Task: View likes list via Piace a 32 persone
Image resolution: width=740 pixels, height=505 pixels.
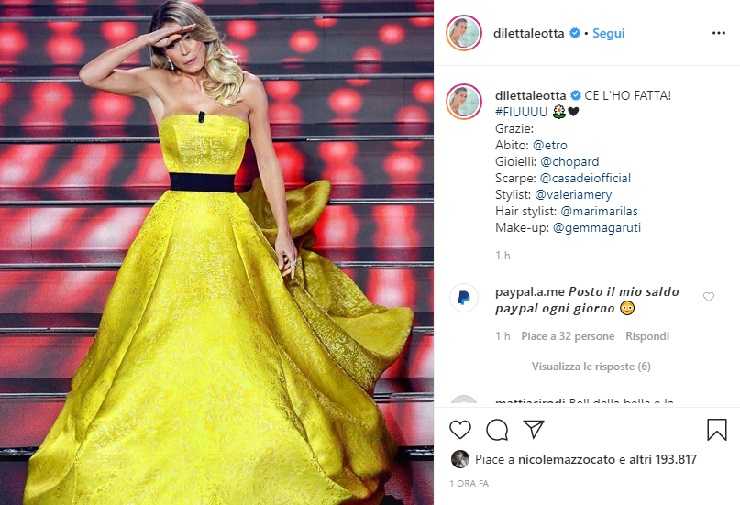Action: point(568,336)
